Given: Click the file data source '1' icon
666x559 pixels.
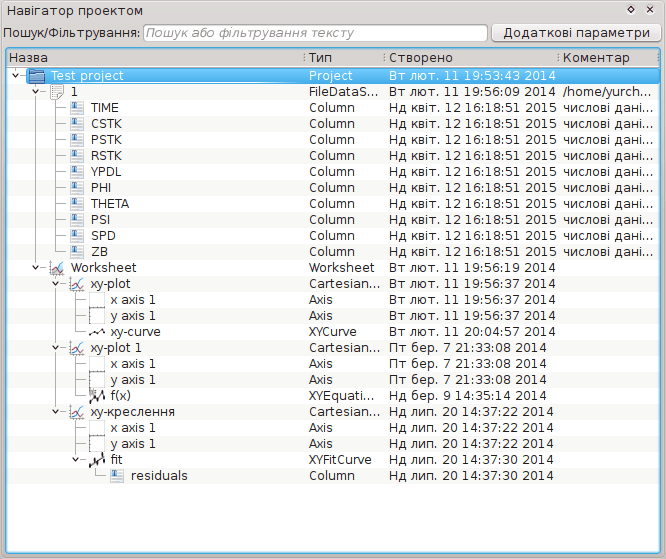Looking at the screenshot, I should tap(57, 92).
